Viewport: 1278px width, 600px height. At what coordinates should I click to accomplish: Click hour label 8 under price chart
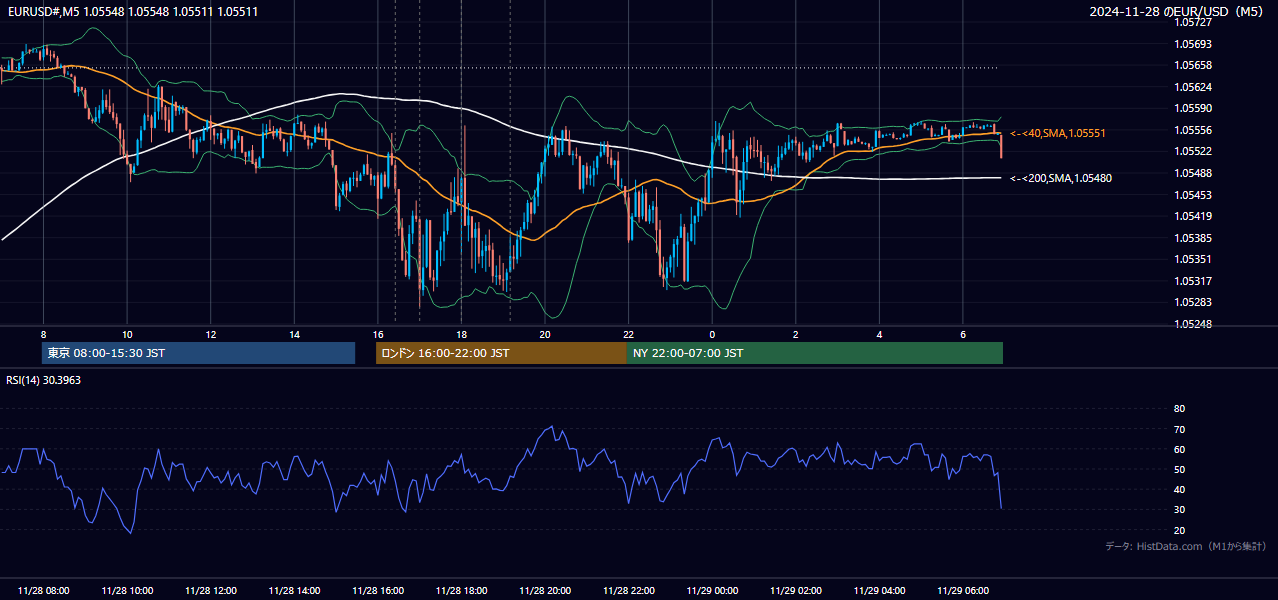click(43, 334)
